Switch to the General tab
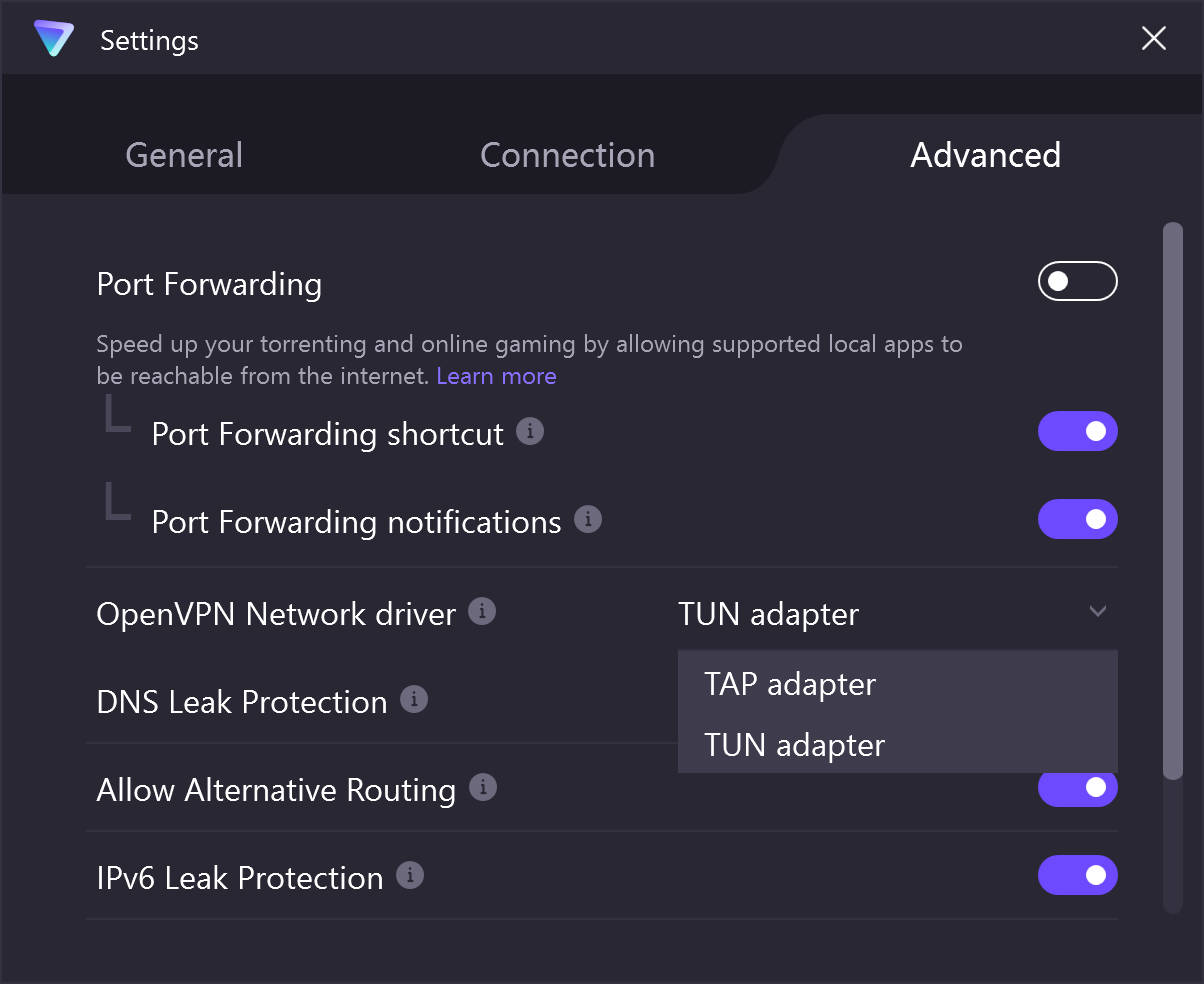 click(184, 155)
